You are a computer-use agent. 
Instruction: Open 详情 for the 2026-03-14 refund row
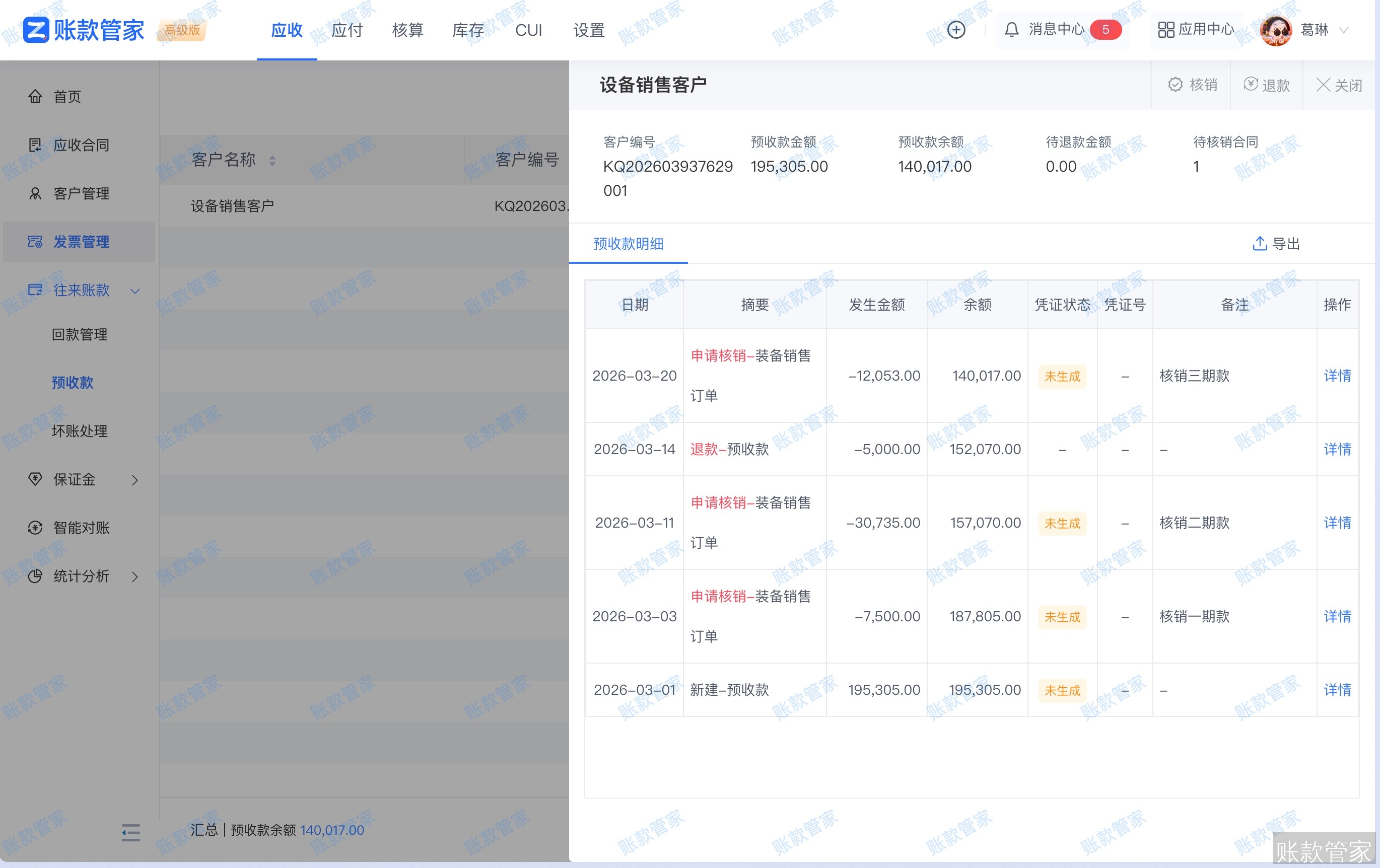tap(1337, 449)
